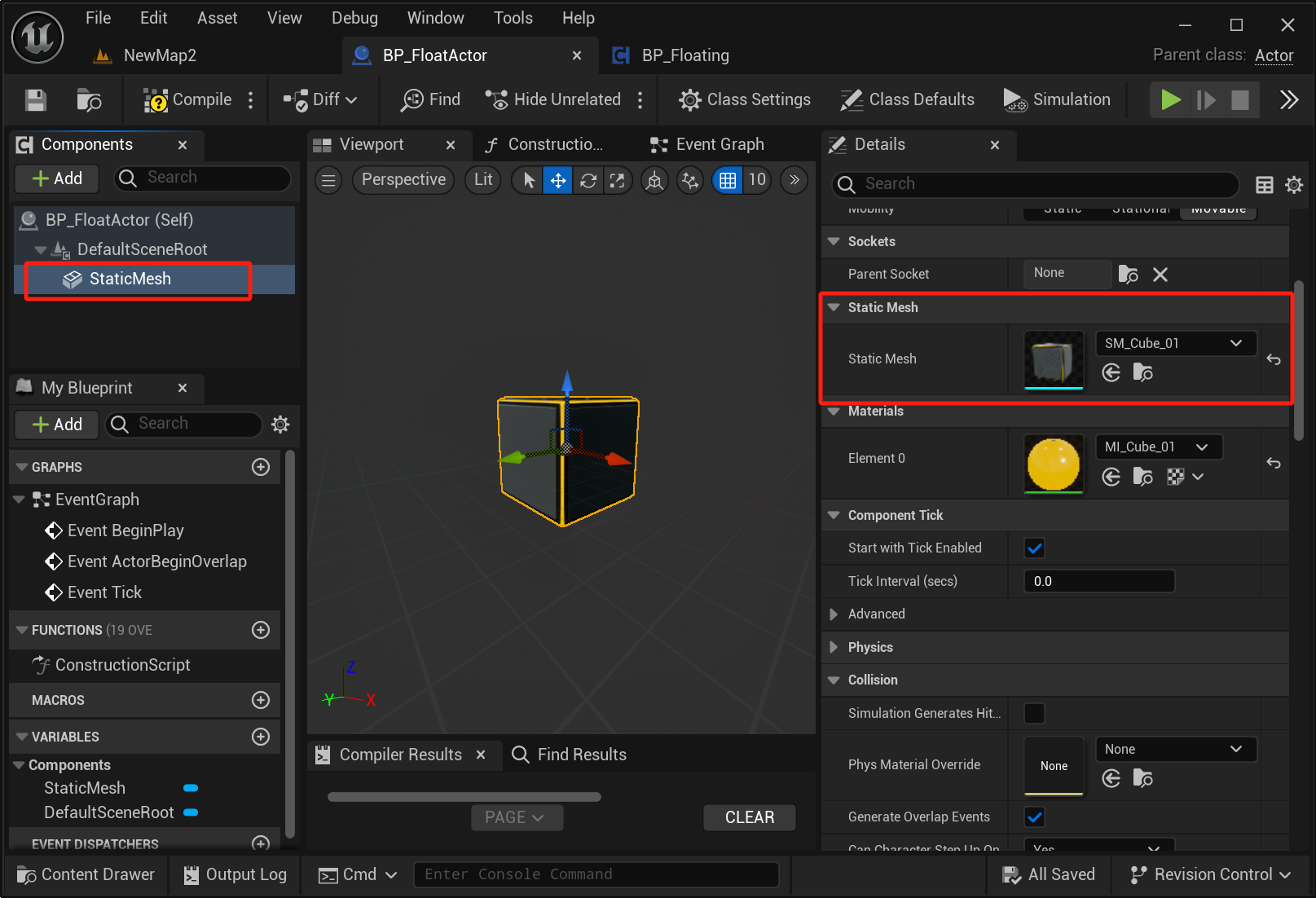The image size is (1316, 898).
Task: Open the Diff dropdown
Action: pos(320,100)
